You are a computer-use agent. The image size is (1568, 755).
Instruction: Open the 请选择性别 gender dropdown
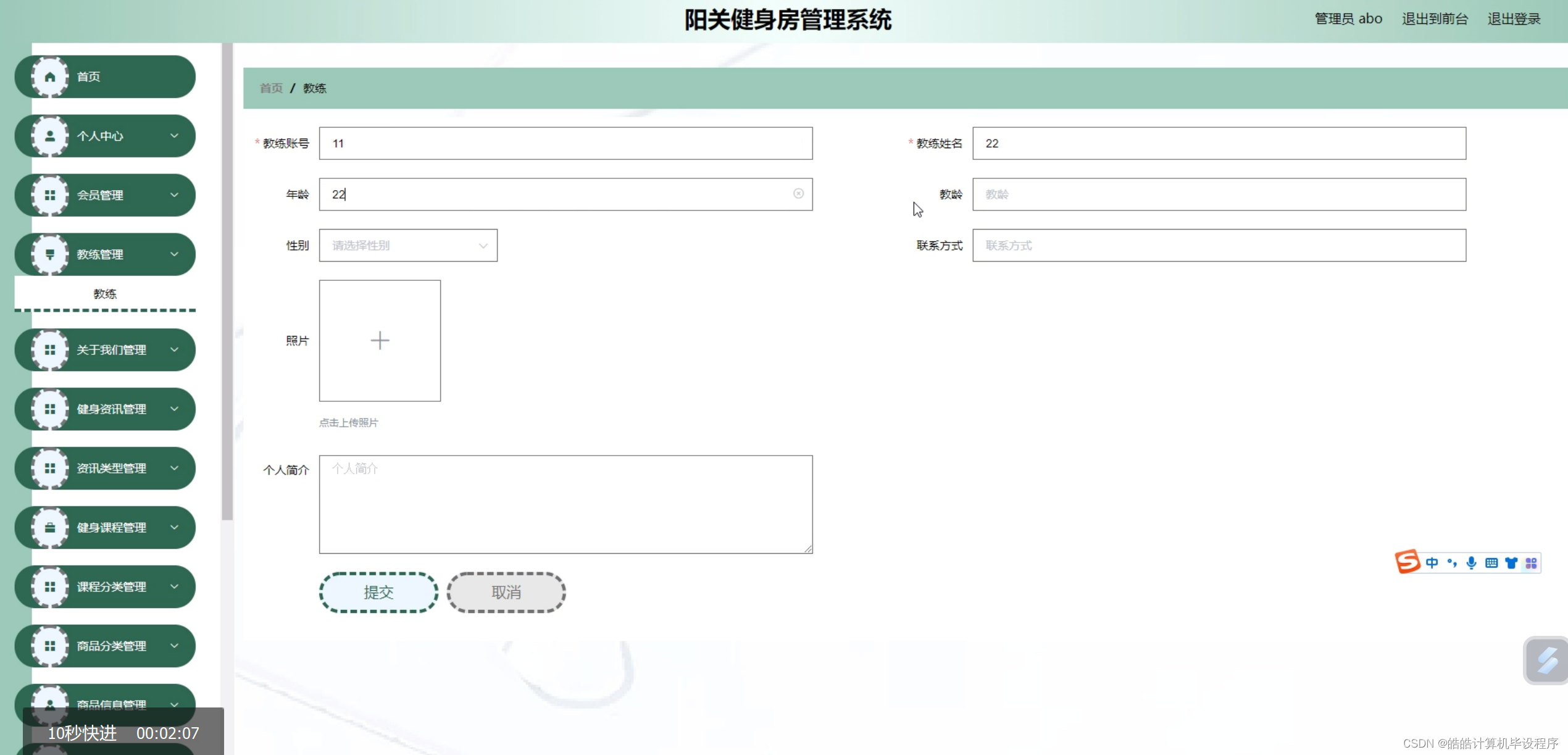408,246
